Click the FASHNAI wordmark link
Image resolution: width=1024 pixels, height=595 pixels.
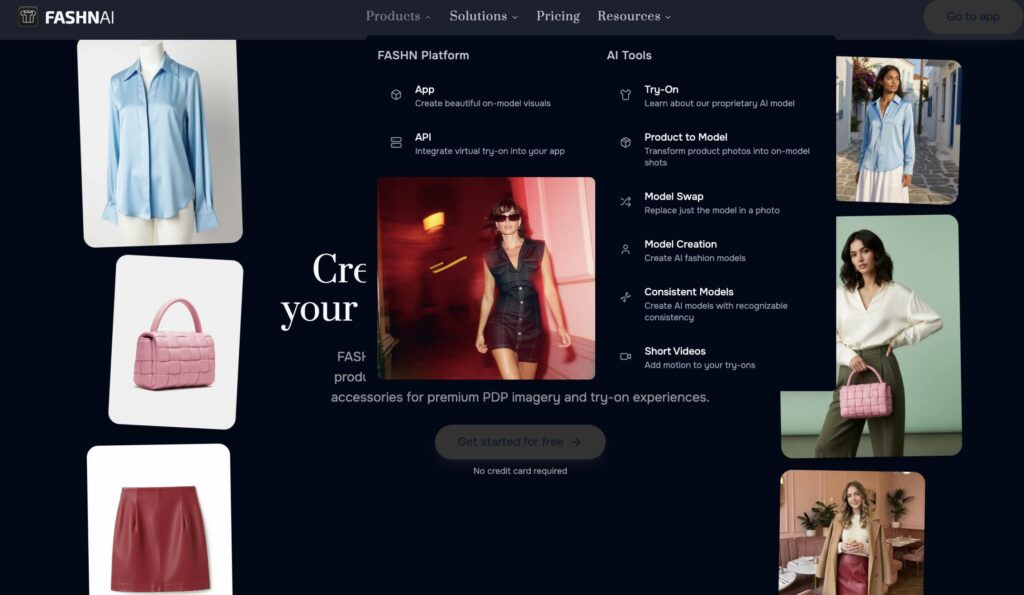click(x=79, y=17)
